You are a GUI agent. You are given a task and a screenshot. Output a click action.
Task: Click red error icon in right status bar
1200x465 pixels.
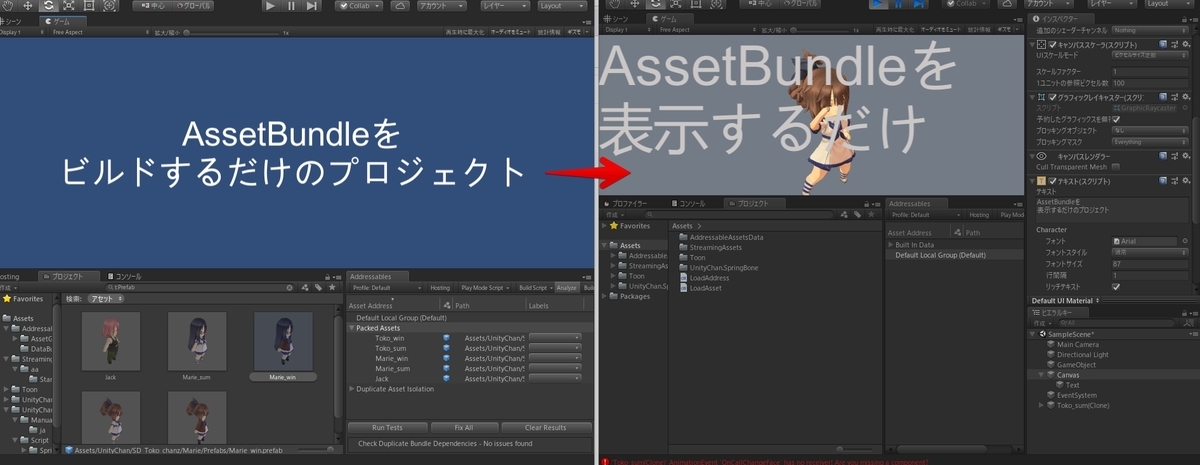tap(606, 460)
